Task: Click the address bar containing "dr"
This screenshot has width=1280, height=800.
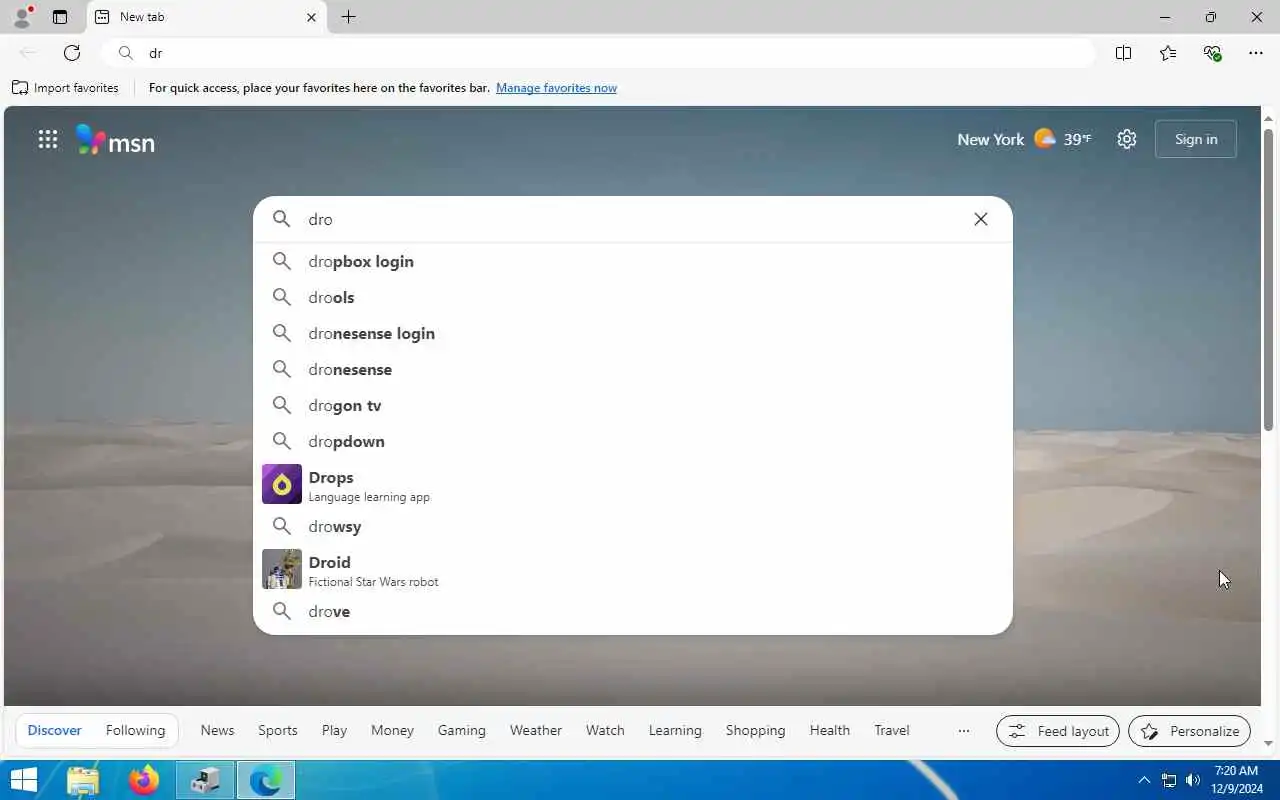Action: [x=600, y=53]
